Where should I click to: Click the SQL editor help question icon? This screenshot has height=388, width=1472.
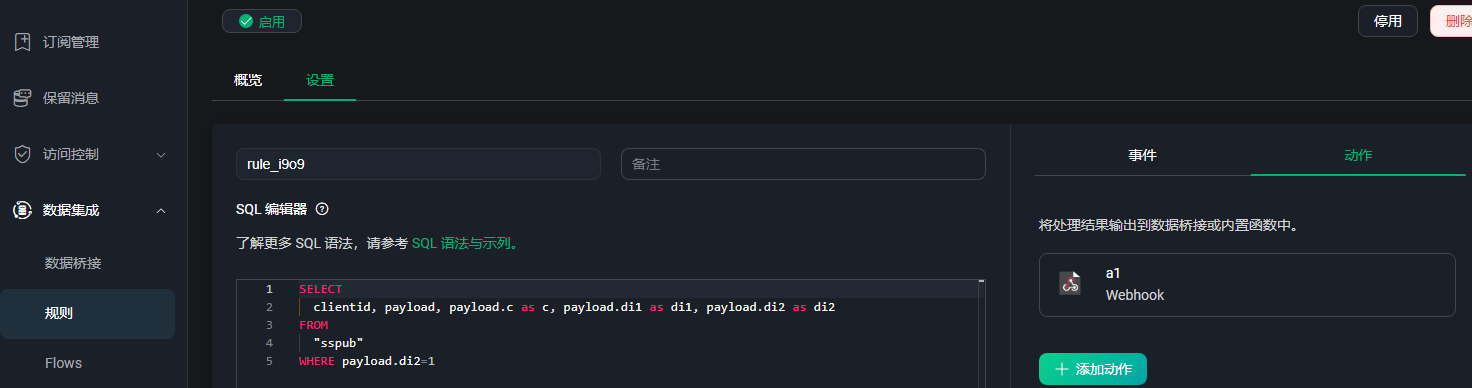(x=322, y=209)
